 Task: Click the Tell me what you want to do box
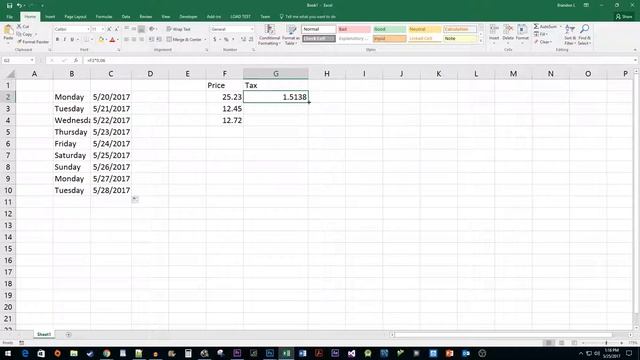click(308, 17)
